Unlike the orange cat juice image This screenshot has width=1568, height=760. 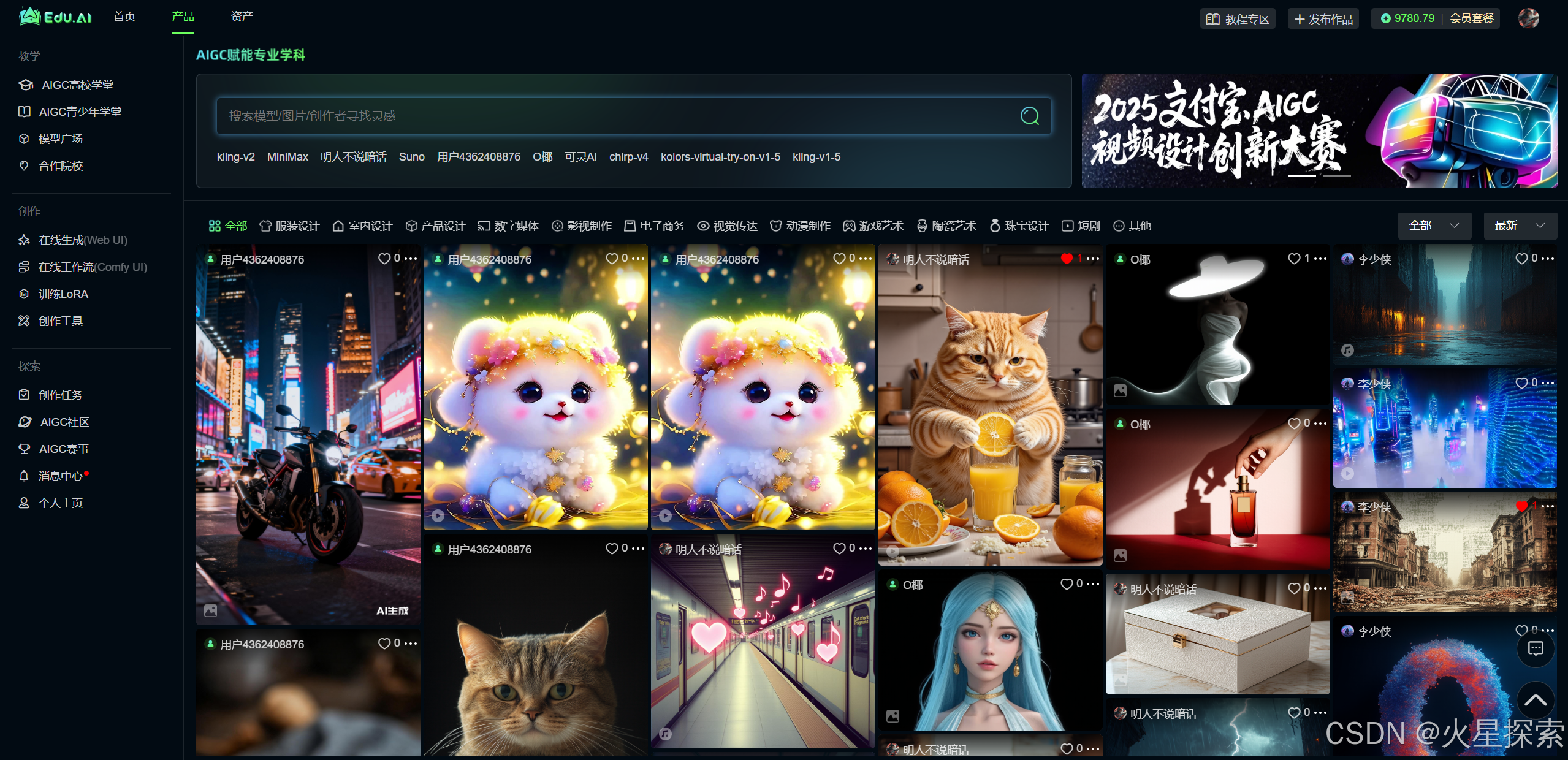1067,259
